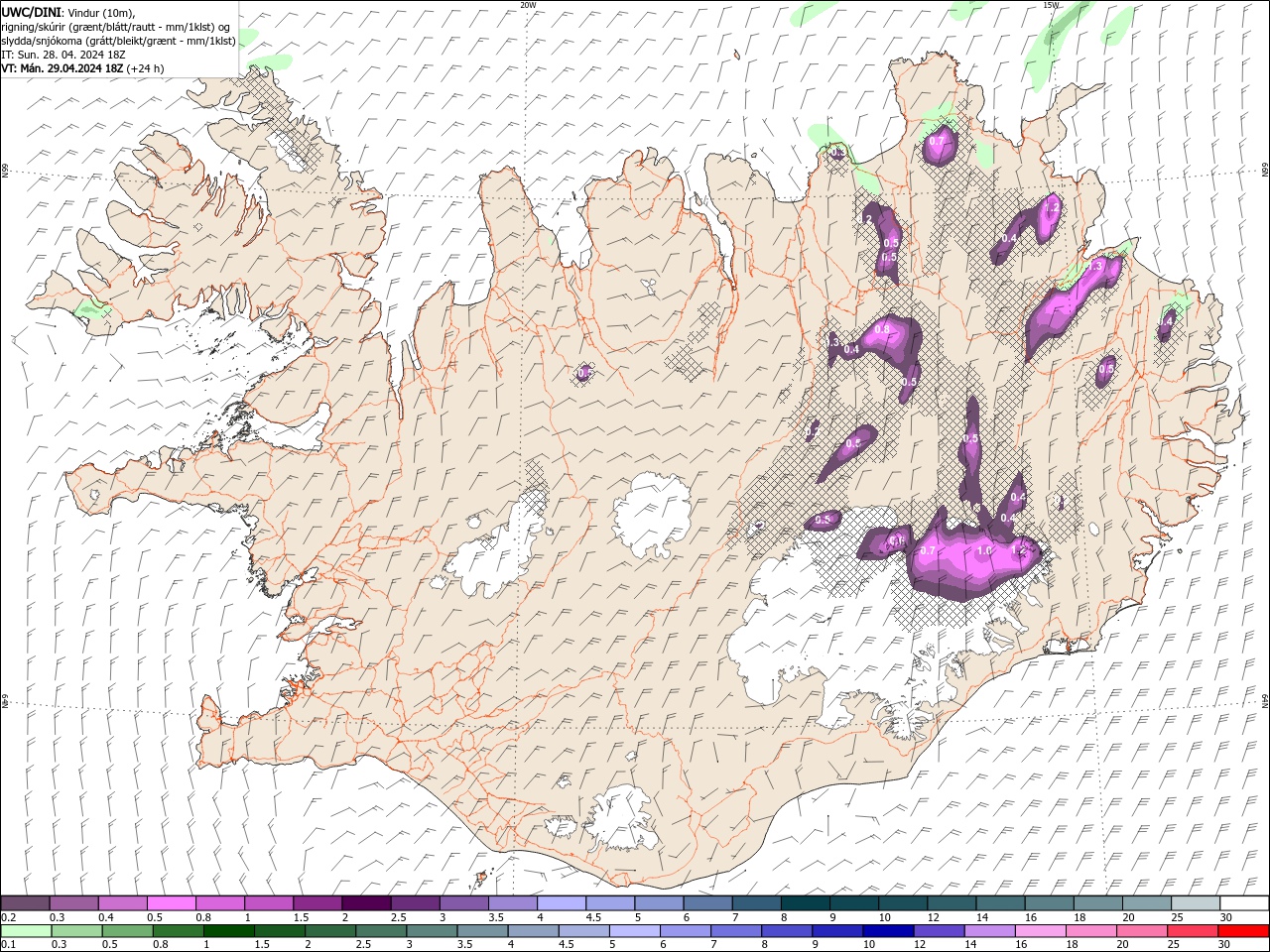Click the 'UWC/DINI' title text
Image resolution: width=1270 pixels, height=952 pixels.
pyautogui.click(x=31, y=11)
